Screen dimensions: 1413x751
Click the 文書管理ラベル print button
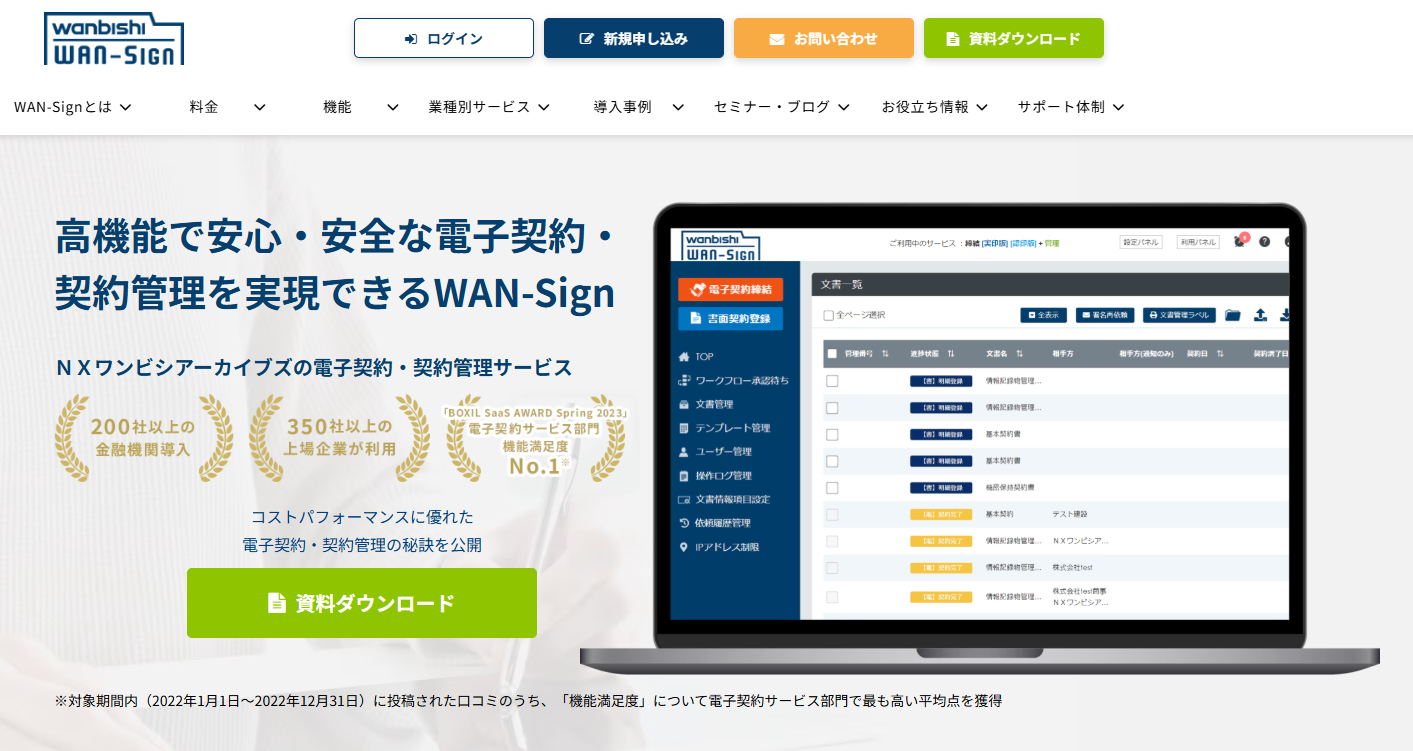point(1179,315)
